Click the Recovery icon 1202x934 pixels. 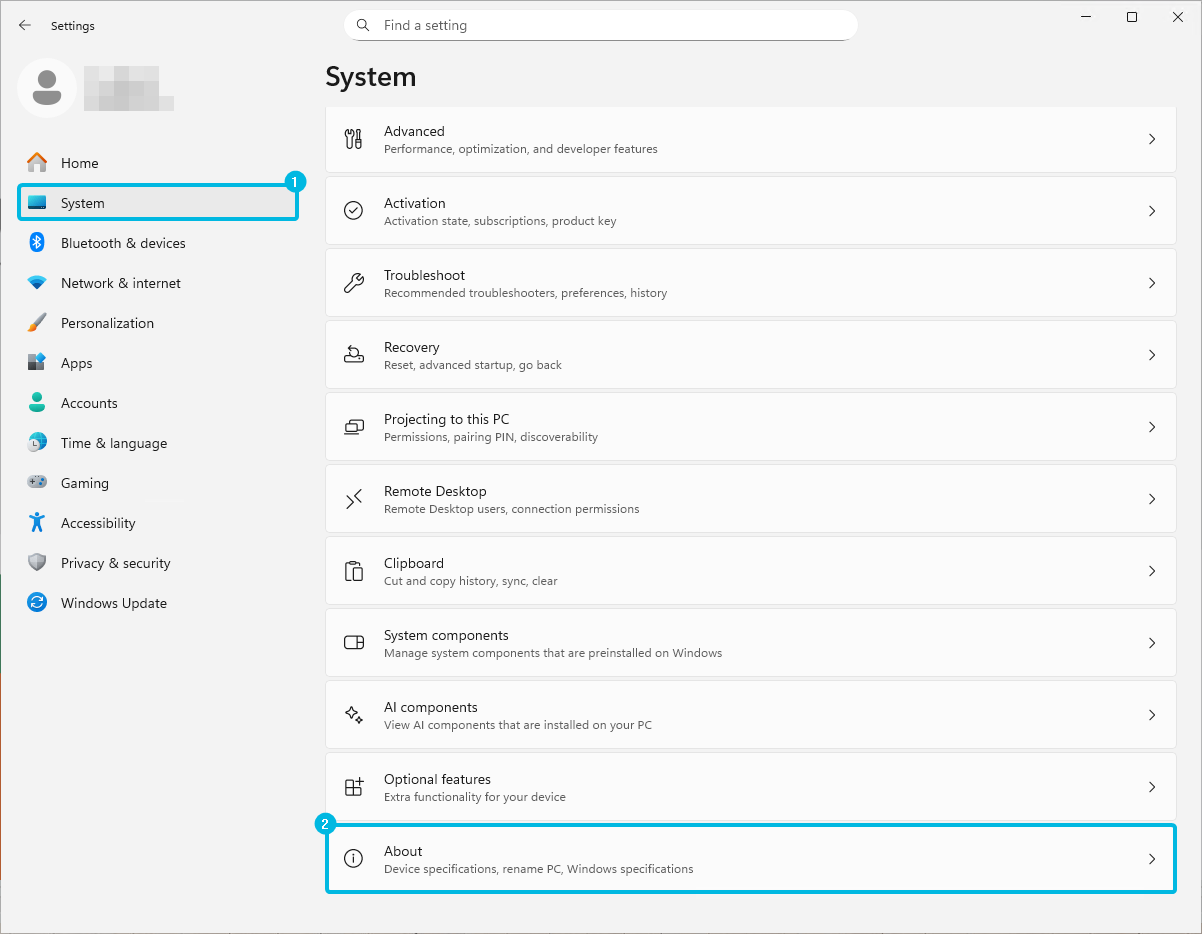click(x=353, y=355)
